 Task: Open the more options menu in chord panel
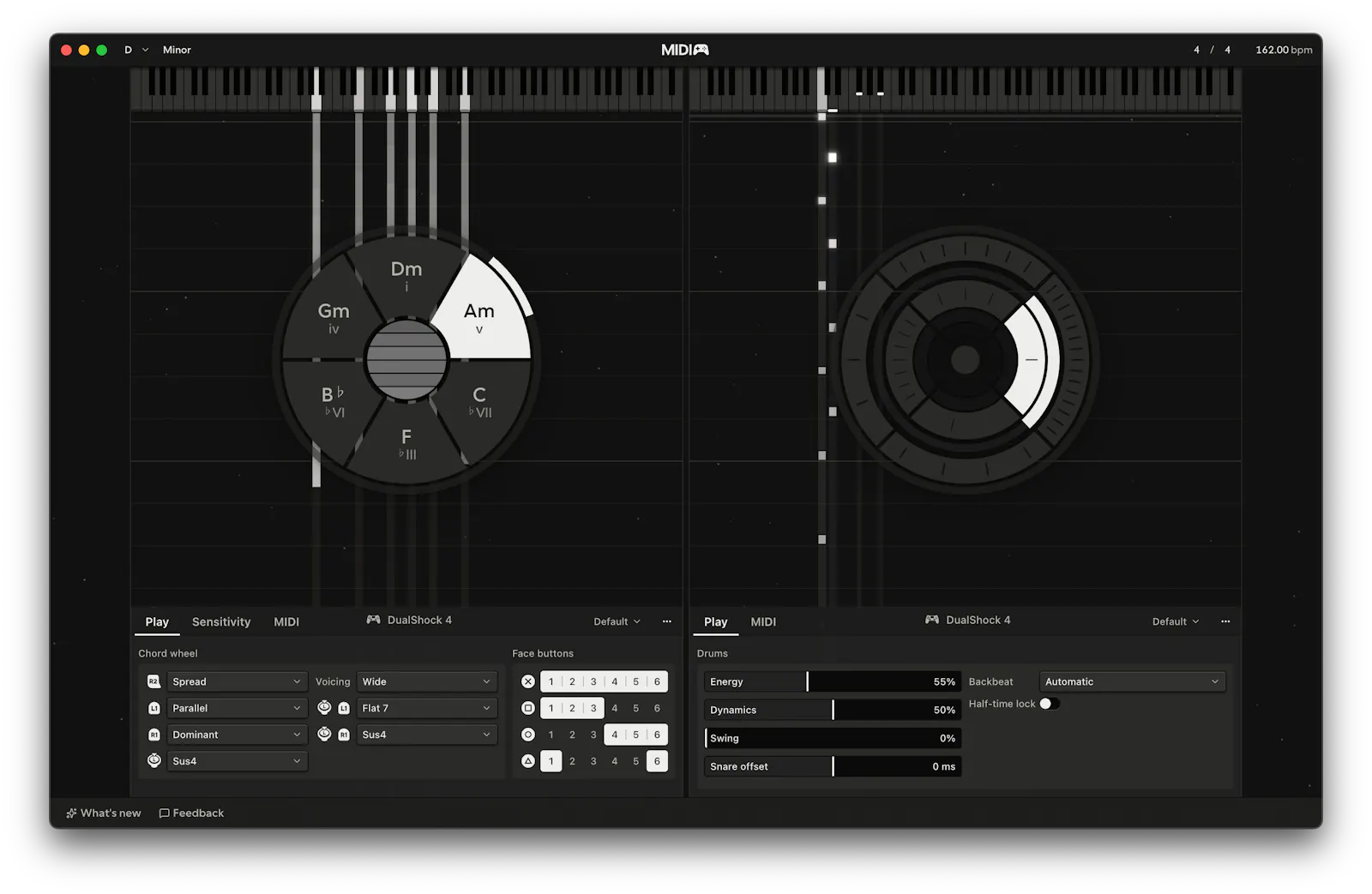coord(667,621)
